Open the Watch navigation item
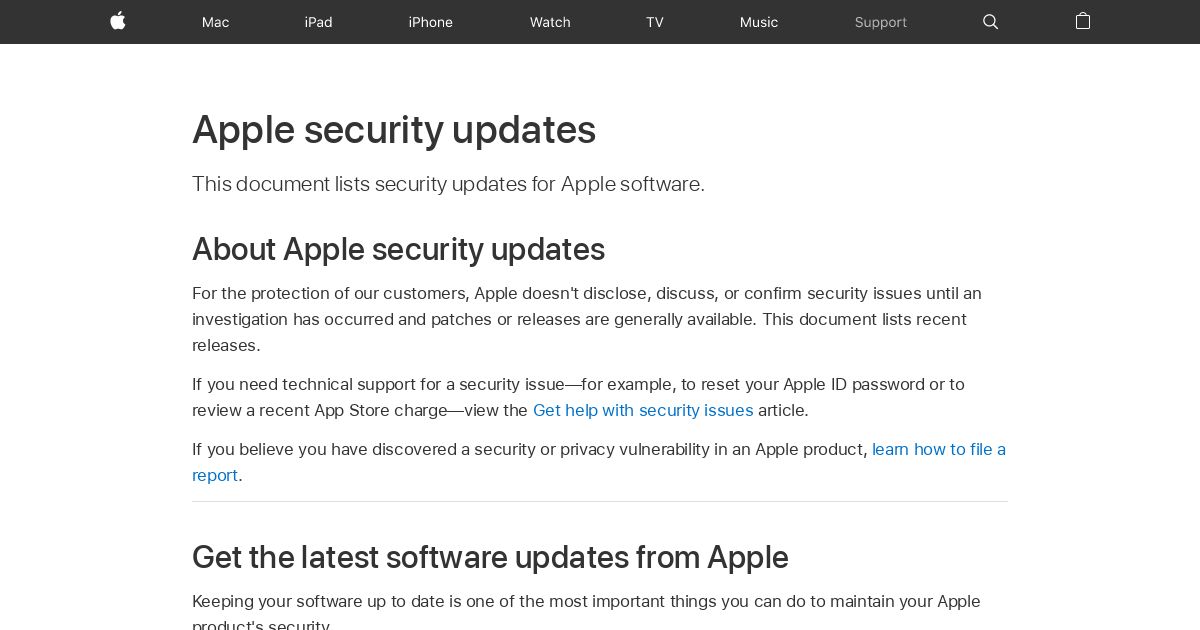1200x630 pixels. point(550,22)
